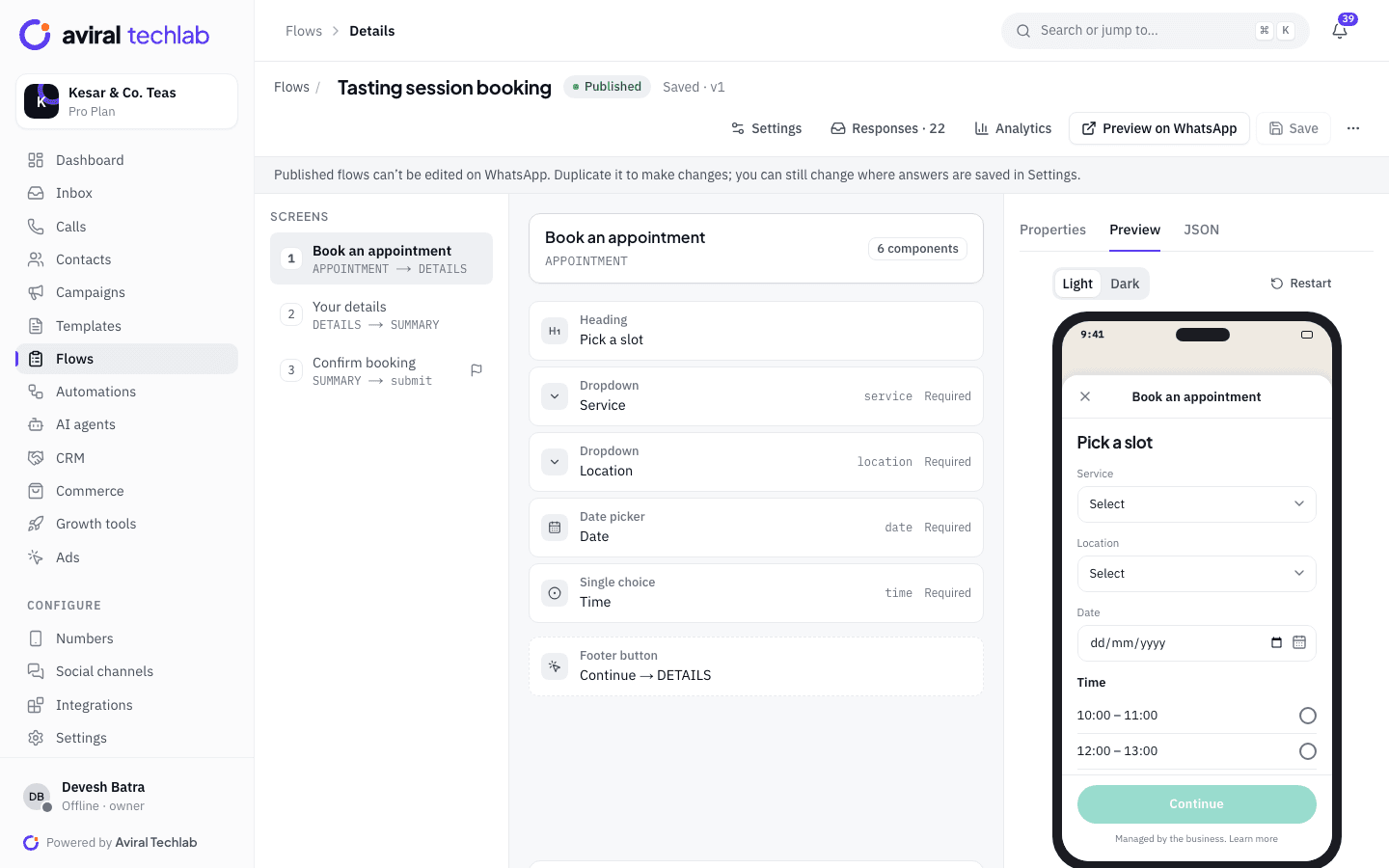
Task: Click the calendar icon in Date field
Action: (1299, 642)
